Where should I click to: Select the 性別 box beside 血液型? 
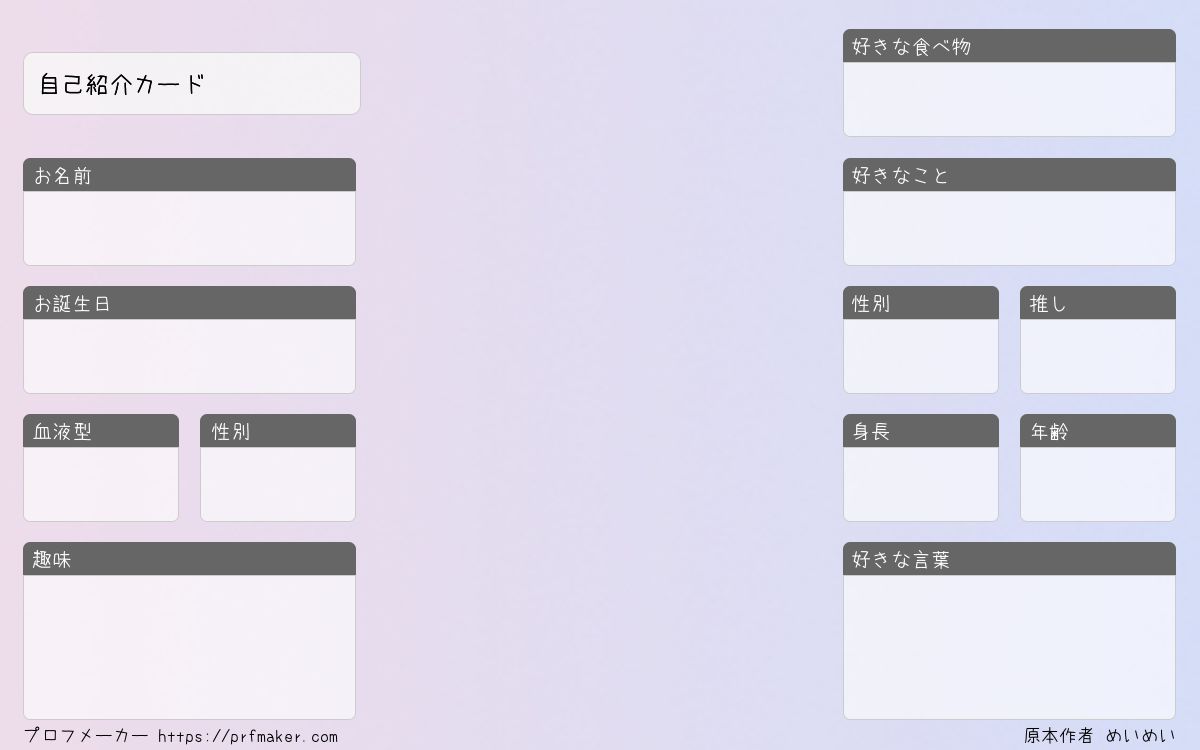278,484
